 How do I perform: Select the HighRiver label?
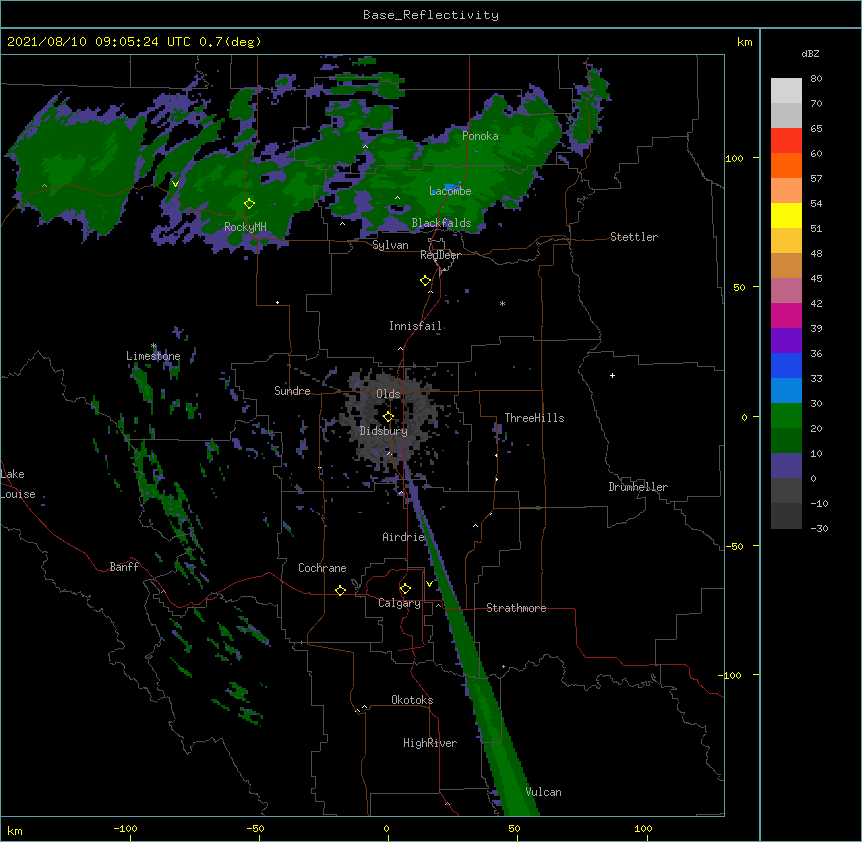[x=430, y=743]
